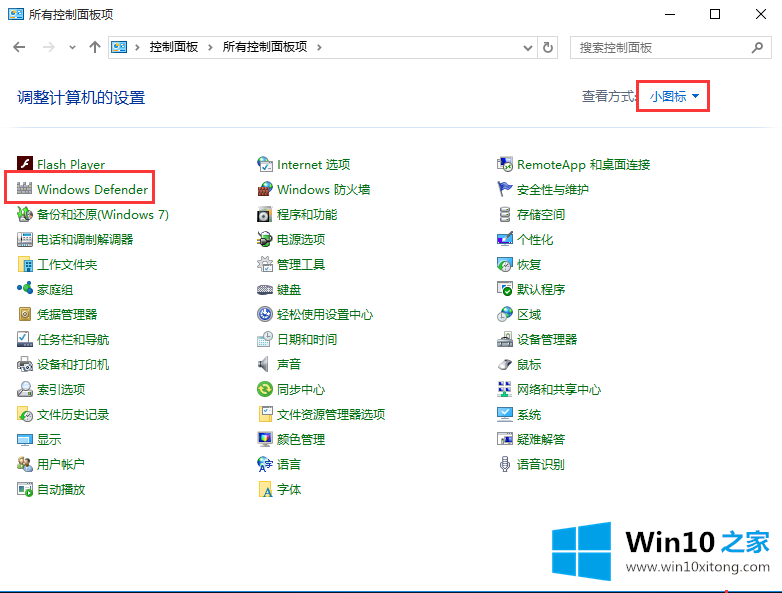Screen dimensions: 782x593
Task: Open the 凭据管理器 safe icon
Action: pos(24,314)
